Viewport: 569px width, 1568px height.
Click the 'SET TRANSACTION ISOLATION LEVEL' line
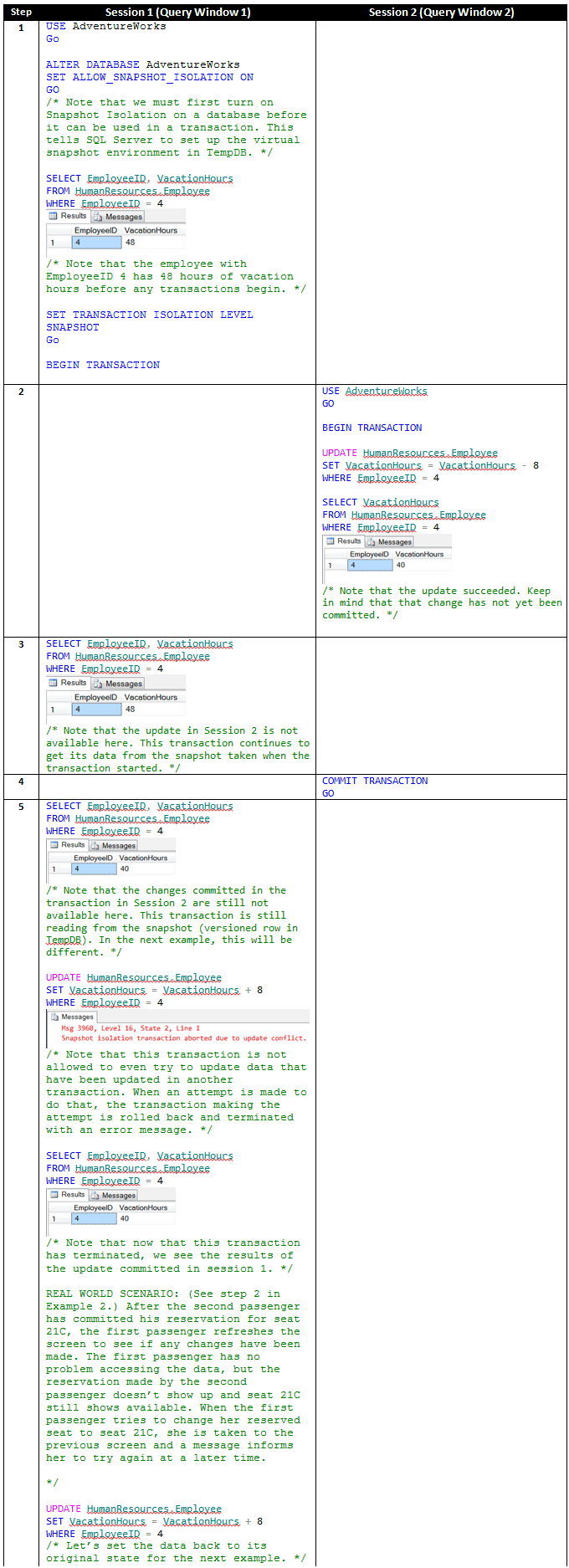click(150, 315)
